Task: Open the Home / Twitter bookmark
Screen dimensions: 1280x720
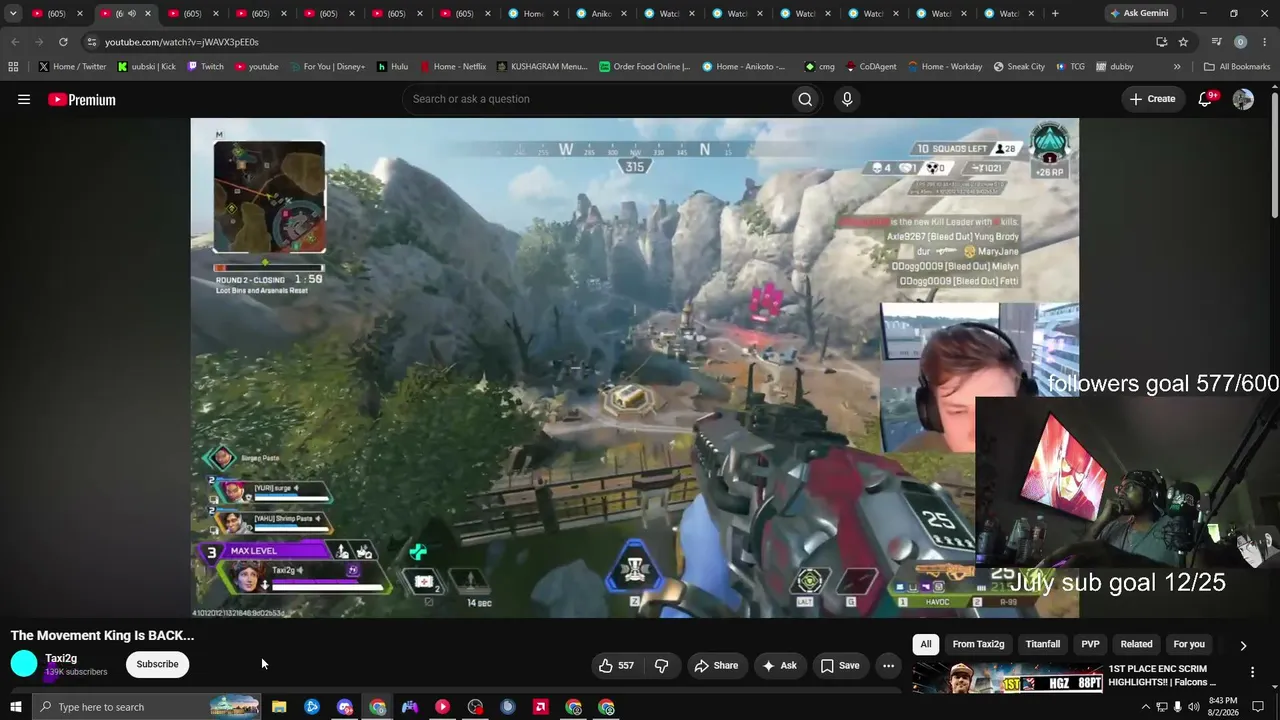Action: [72, 67]
